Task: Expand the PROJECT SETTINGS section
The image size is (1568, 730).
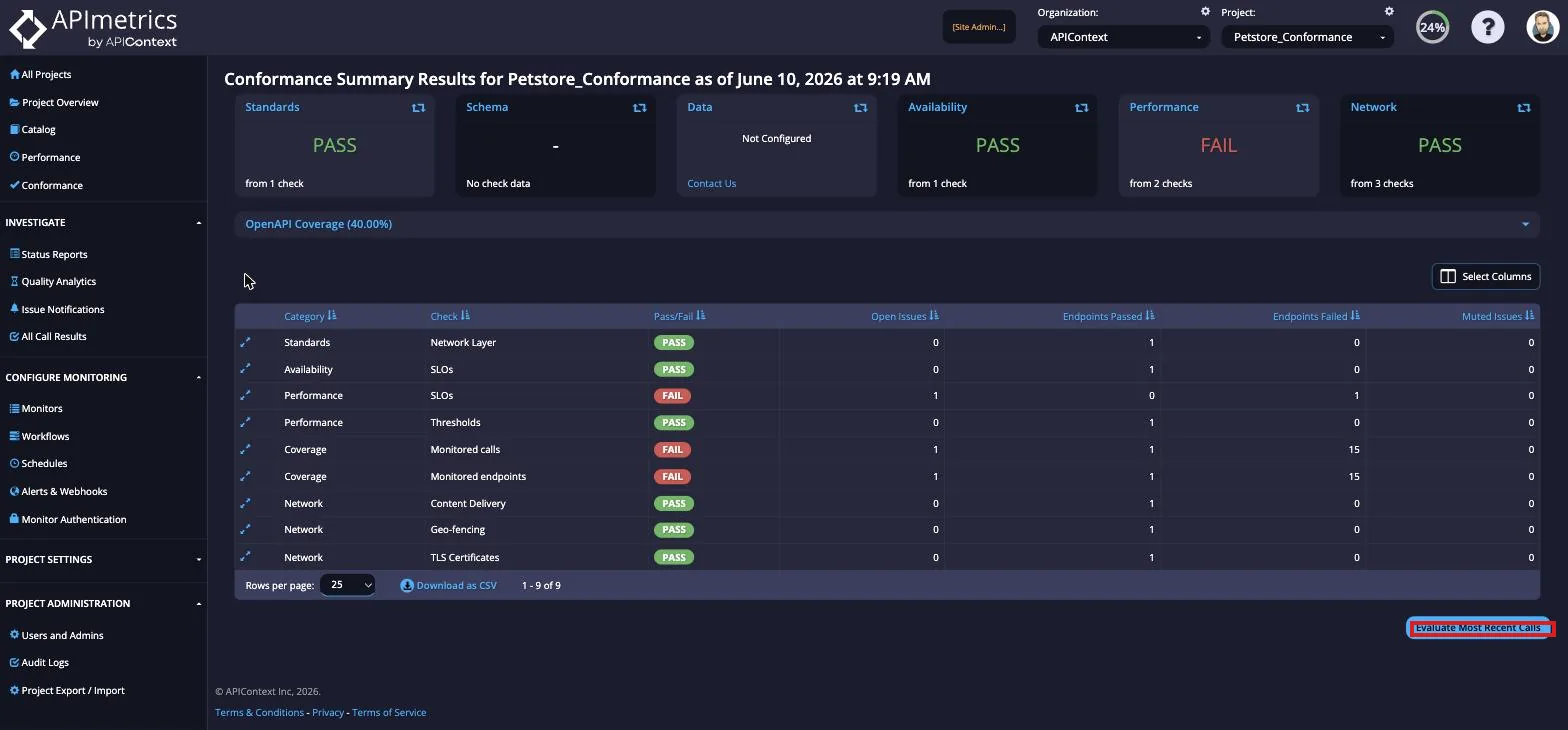Action: [103, 559]
